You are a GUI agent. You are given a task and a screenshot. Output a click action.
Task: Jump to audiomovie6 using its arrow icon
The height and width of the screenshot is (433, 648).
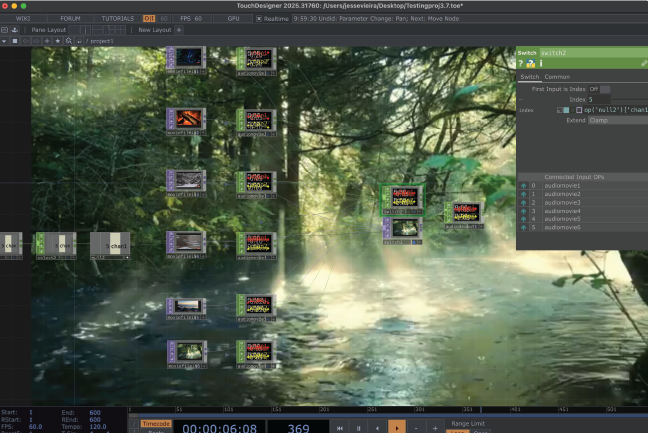coord(523,227)
